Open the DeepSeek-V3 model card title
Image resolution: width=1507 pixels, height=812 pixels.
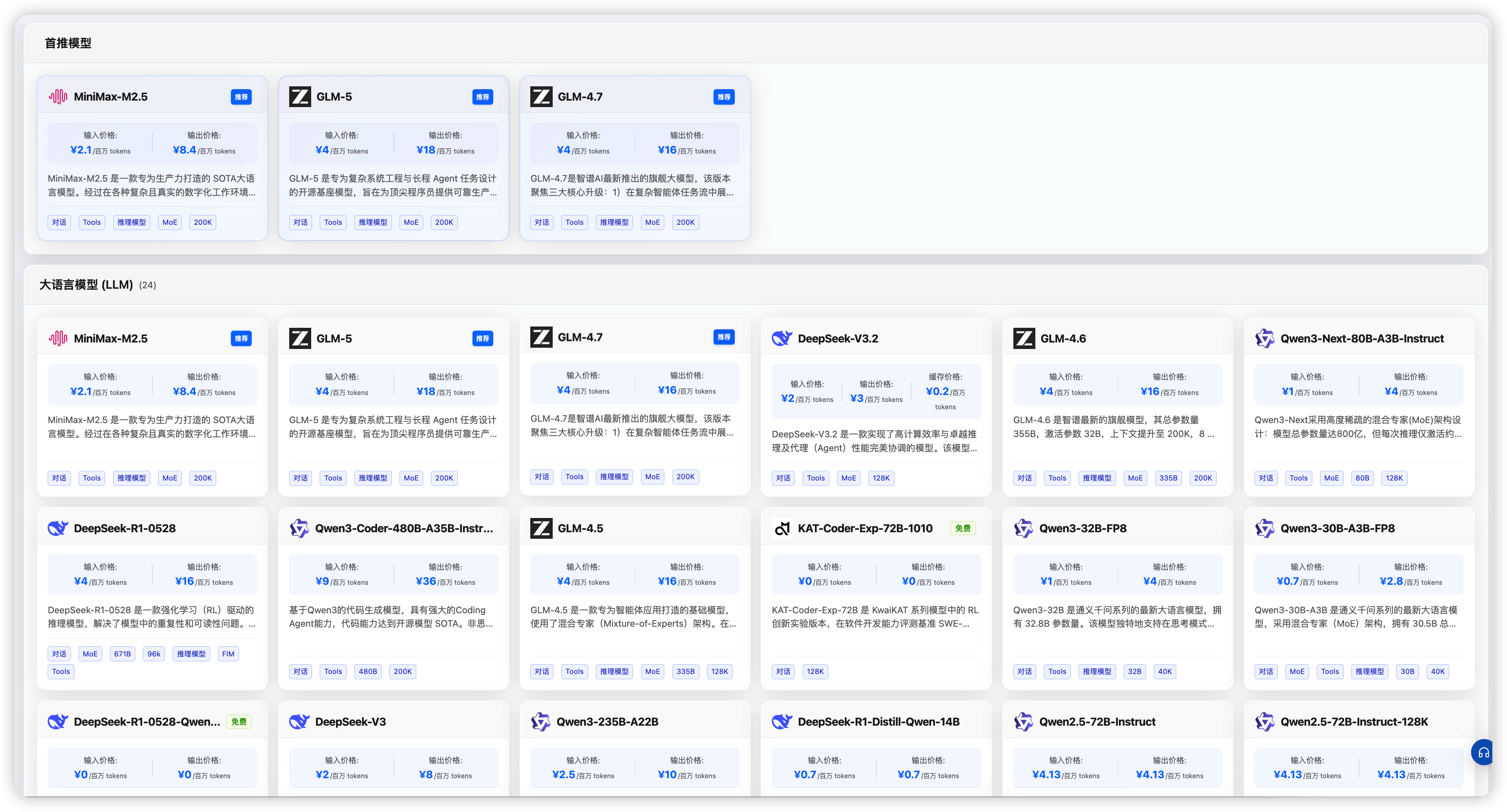(x=350, y=722)
